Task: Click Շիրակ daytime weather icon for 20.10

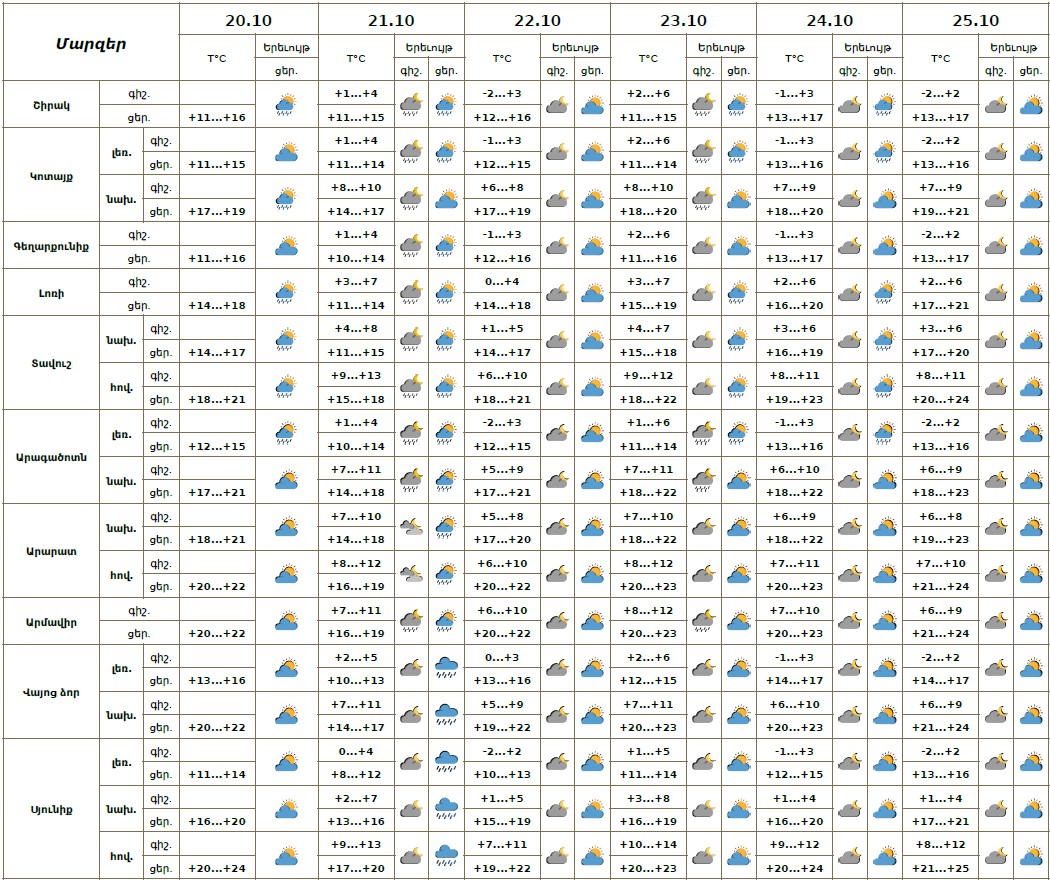Action: (287, 104)
